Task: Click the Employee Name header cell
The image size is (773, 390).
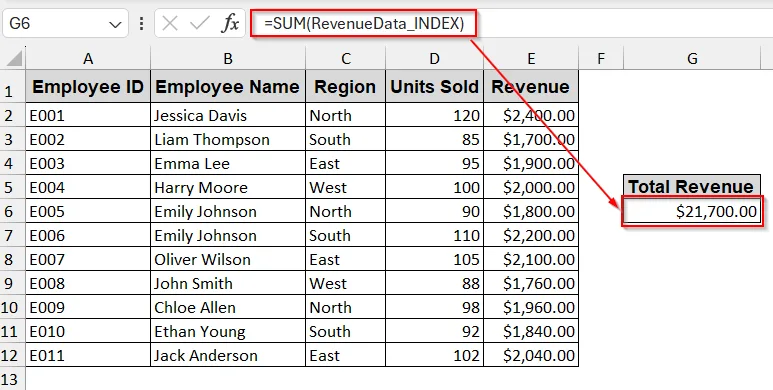Action: [228, 87]
